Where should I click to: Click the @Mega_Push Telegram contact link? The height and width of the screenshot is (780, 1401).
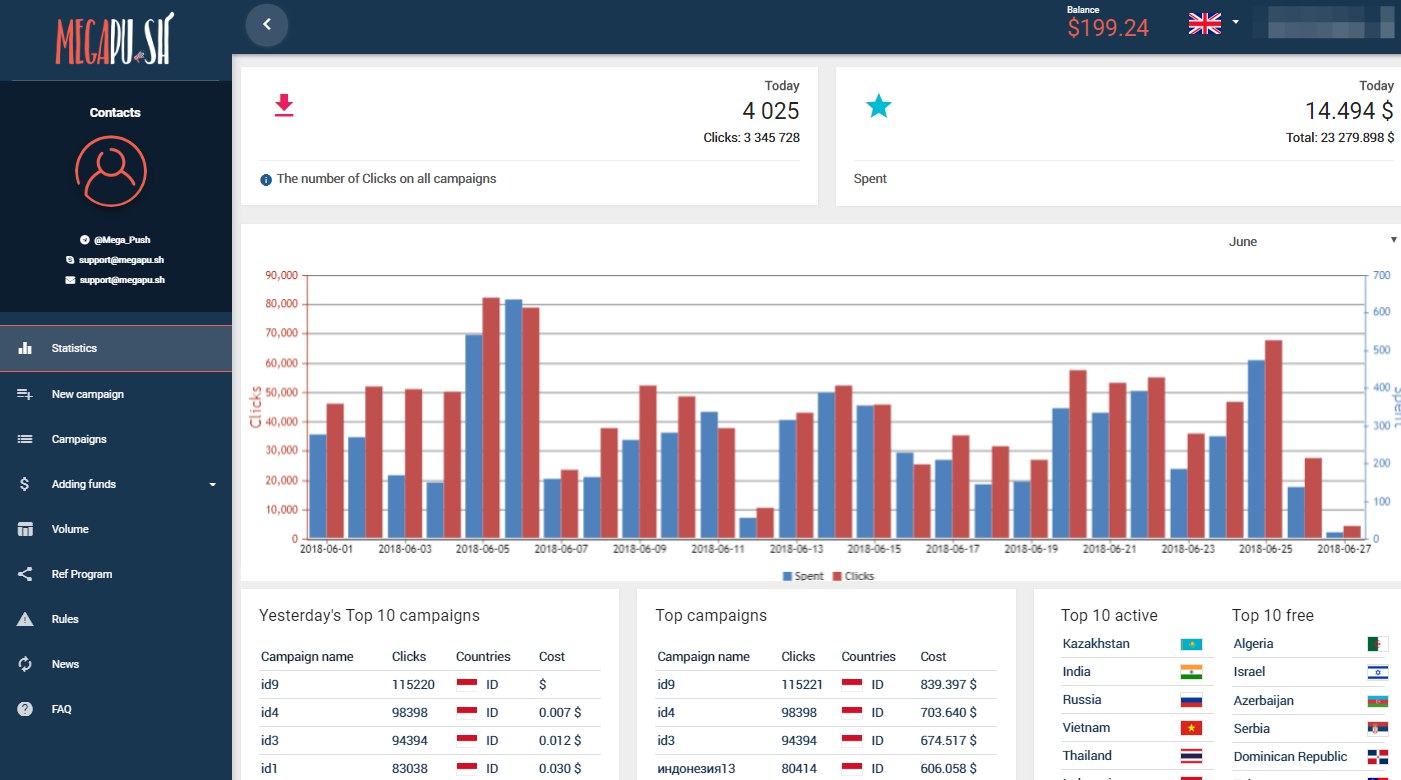tap(121, 240)
